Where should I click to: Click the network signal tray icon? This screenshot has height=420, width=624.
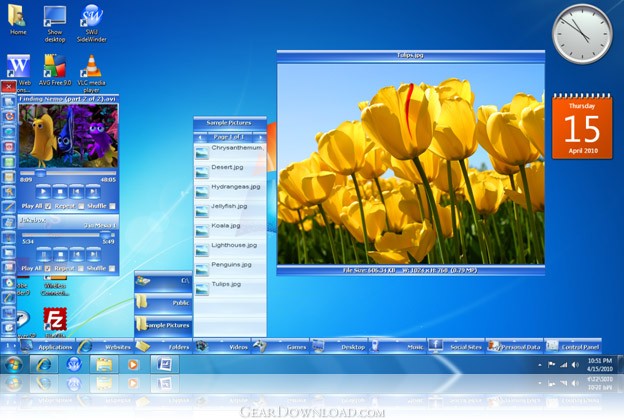564,365
